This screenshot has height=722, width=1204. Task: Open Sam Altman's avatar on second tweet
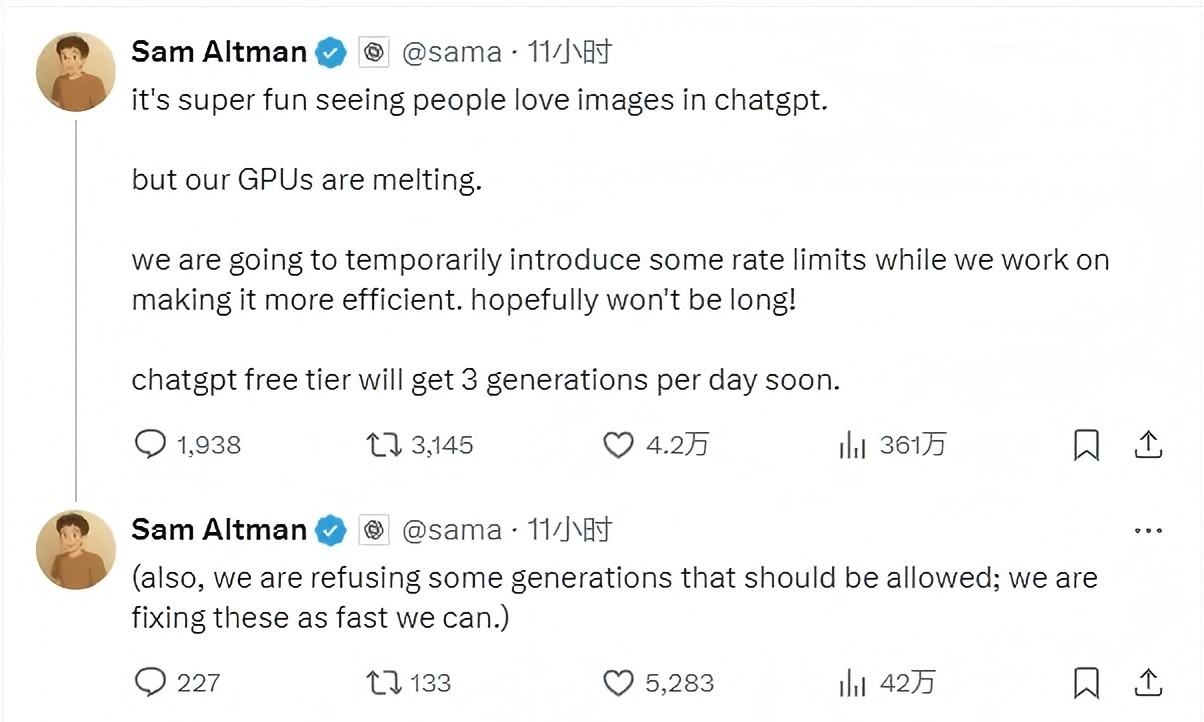76,549
